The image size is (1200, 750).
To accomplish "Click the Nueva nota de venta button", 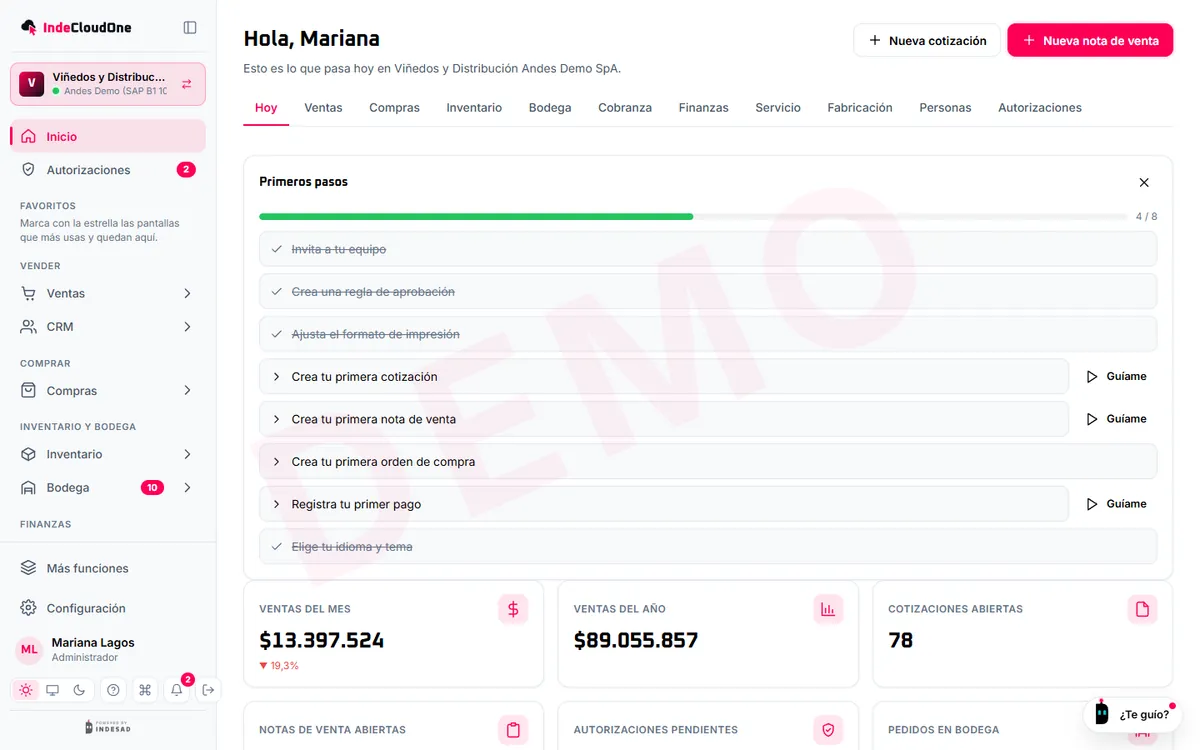I will click(1090, 41).
